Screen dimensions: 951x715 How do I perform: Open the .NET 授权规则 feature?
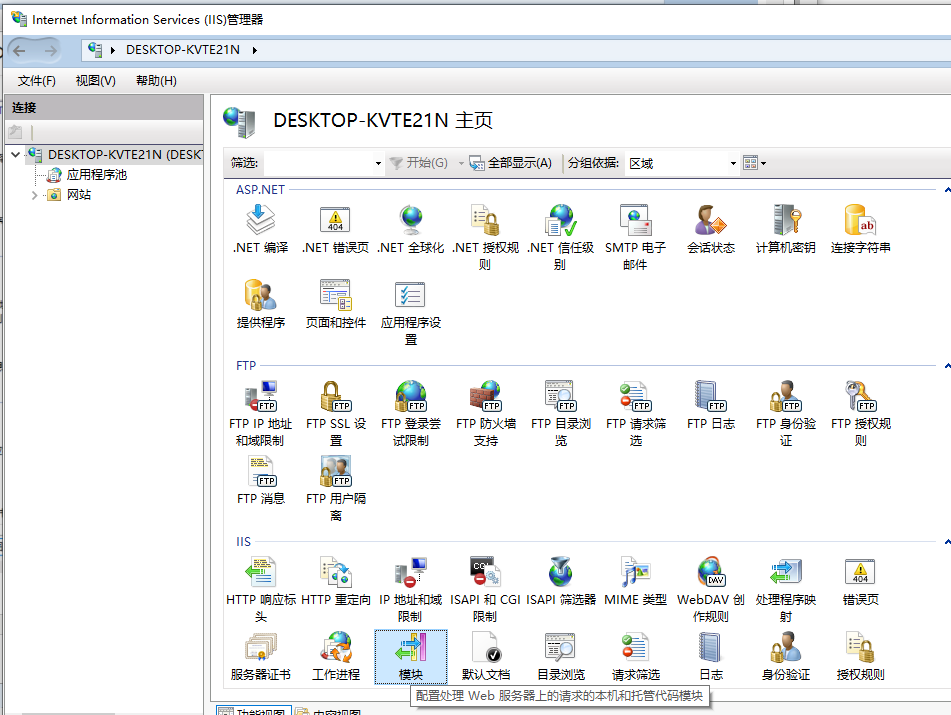tap(485, 238)
